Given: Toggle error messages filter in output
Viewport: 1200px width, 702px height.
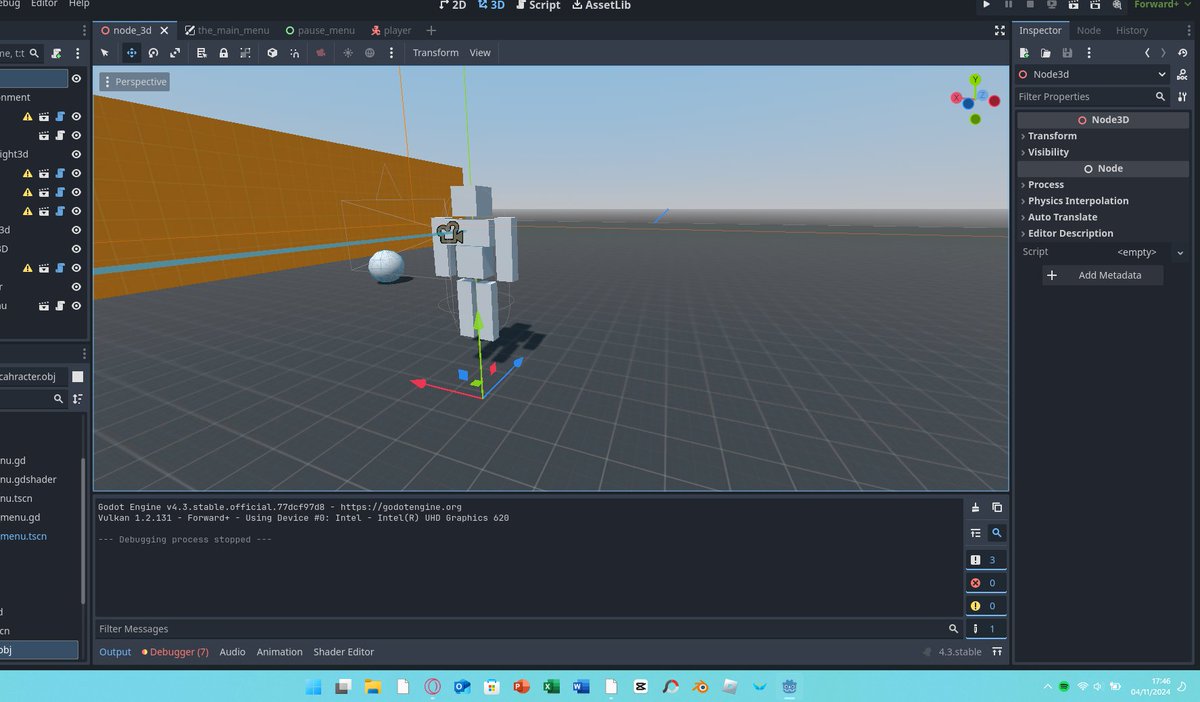Looking at the screenshot, I should [986, 583].
